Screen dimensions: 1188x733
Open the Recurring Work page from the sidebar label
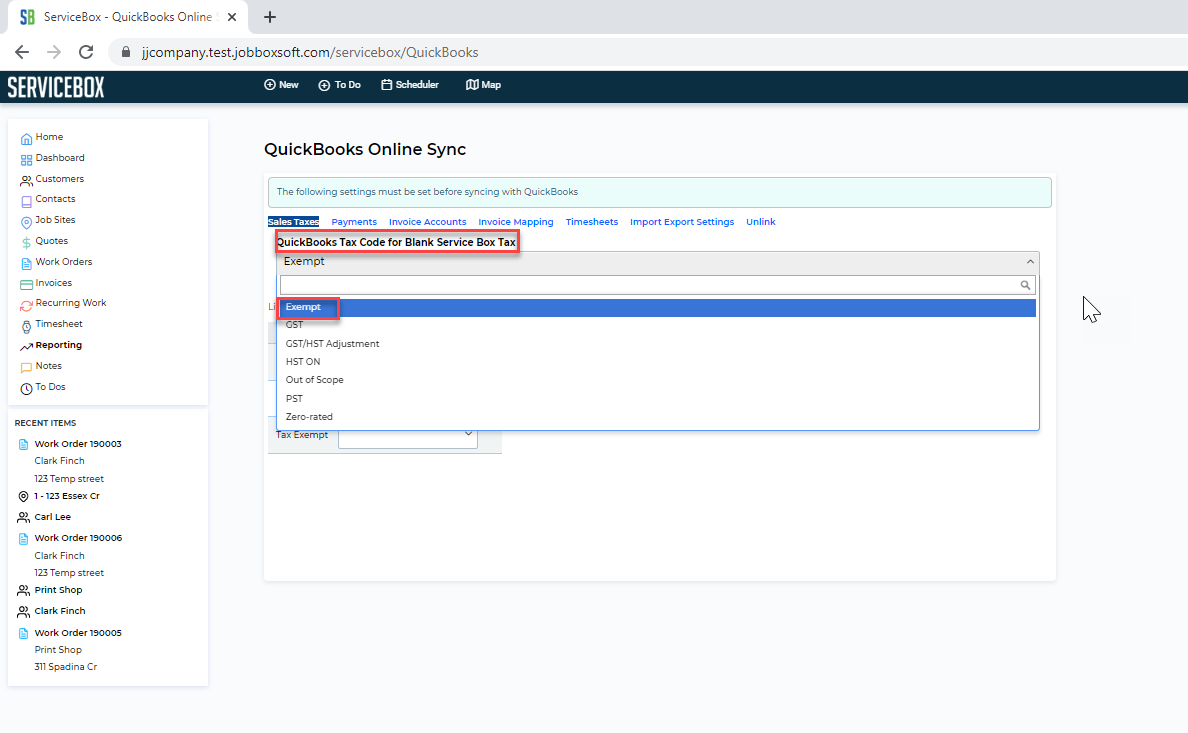[x=71, y=303]
